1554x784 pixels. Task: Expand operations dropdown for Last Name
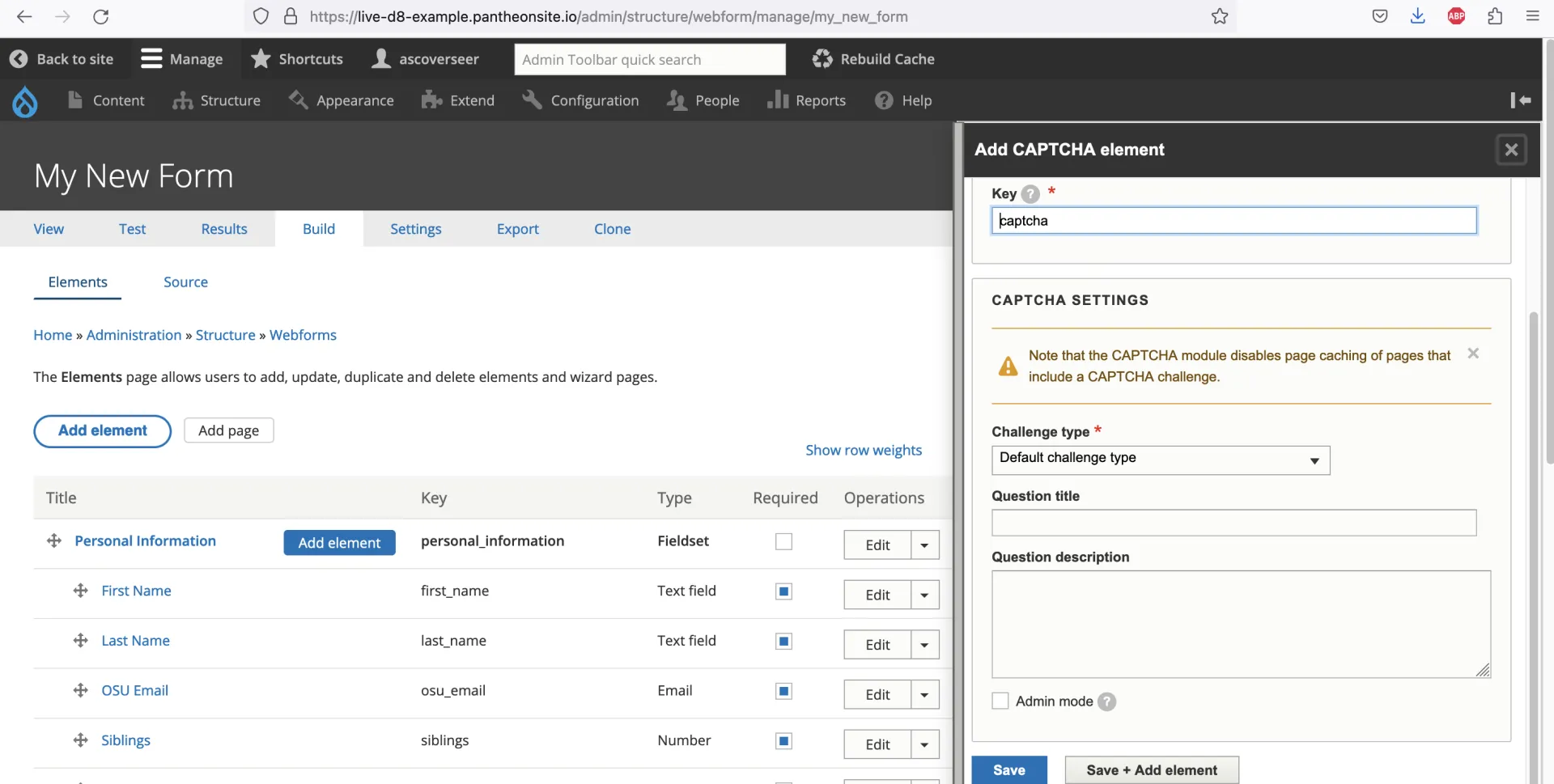(925, 645)
